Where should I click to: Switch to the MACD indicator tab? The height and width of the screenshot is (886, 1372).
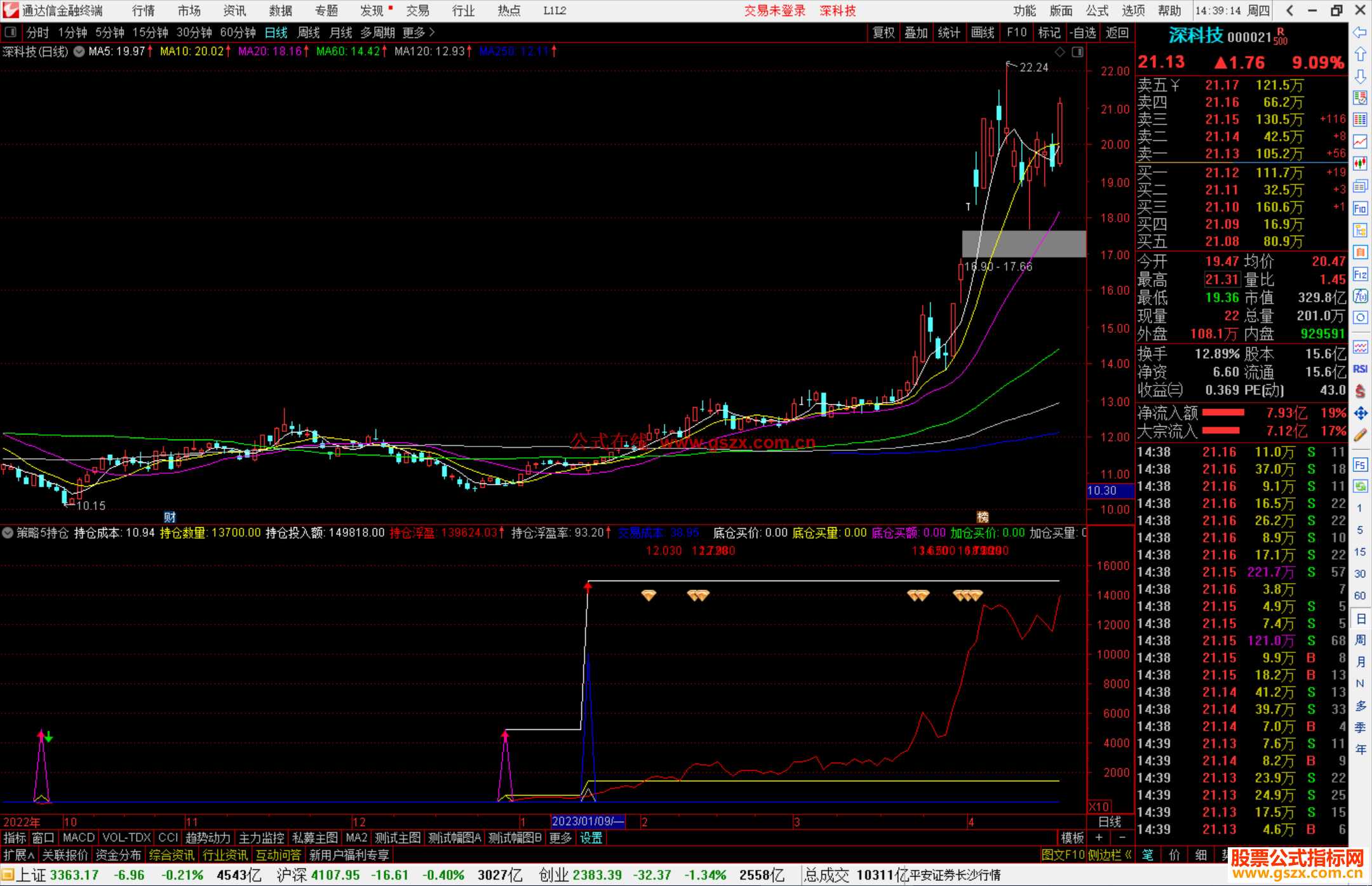pyautogui.click(x=78, y=838)
